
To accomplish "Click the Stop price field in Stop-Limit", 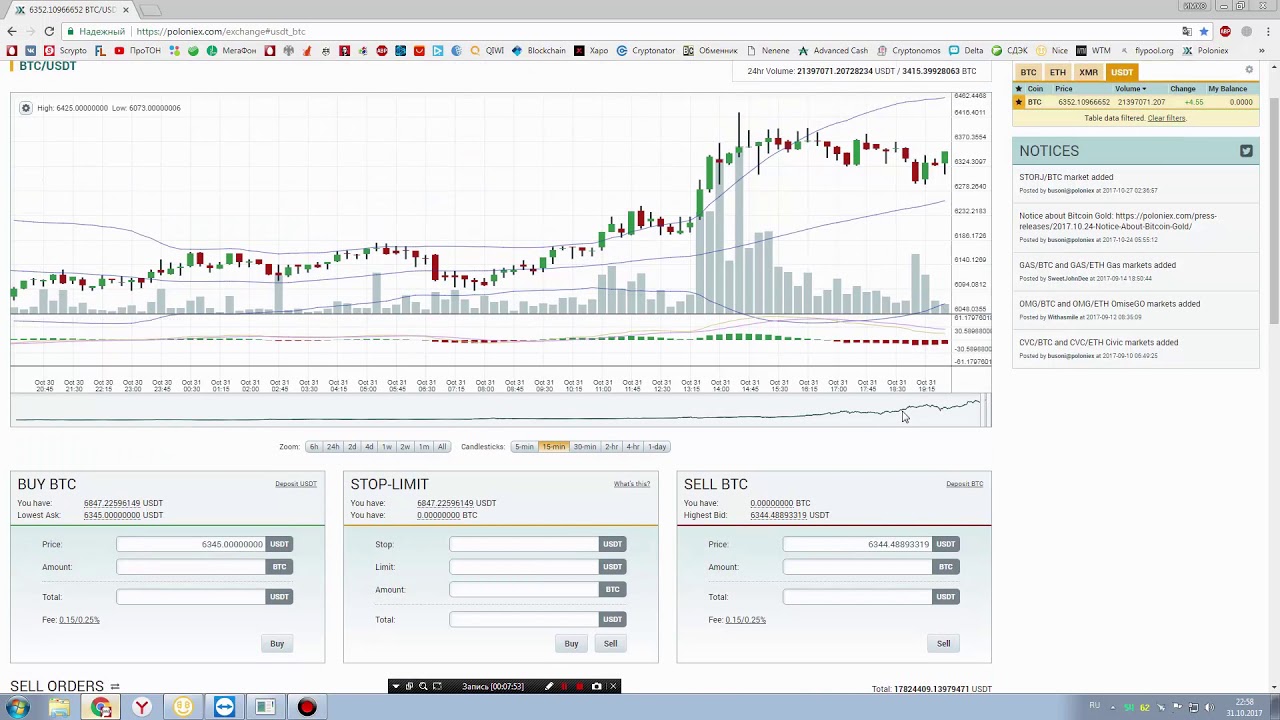I will click(524, 544).
